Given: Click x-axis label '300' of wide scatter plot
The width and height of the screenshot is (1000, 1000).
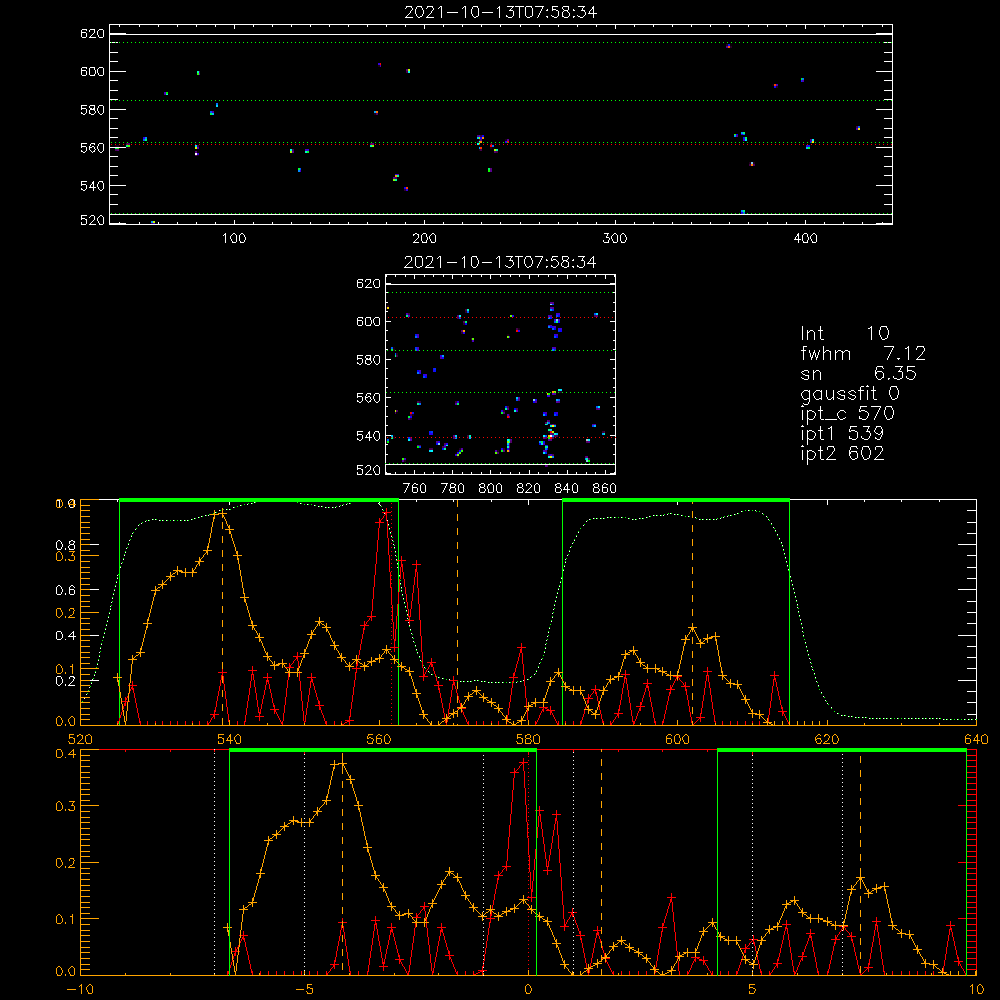Looking at the screenshot, I should pyautogui.click(x=615, y=239).
